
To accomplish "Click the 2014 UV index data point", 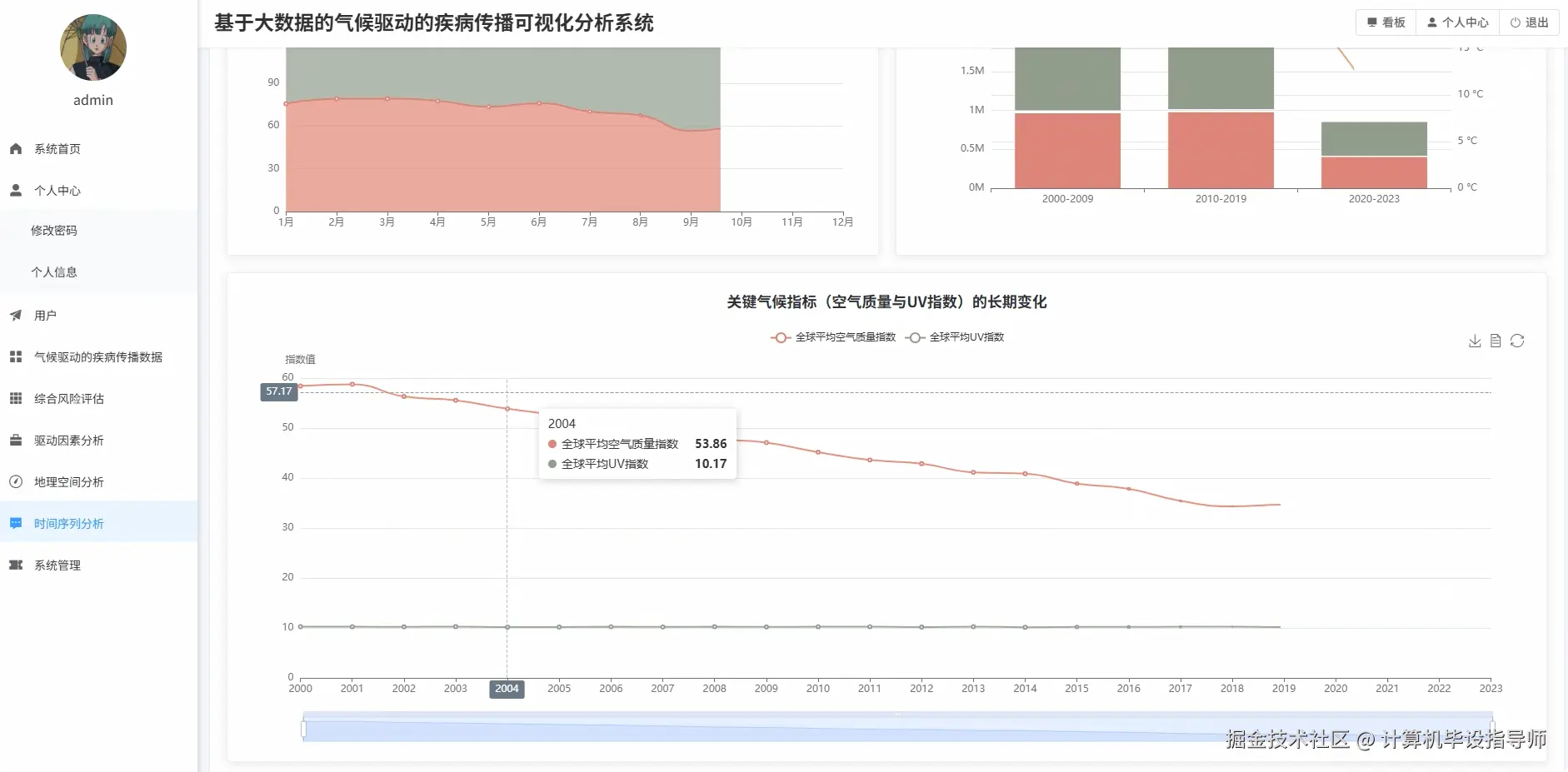I will coord(1025,627).
